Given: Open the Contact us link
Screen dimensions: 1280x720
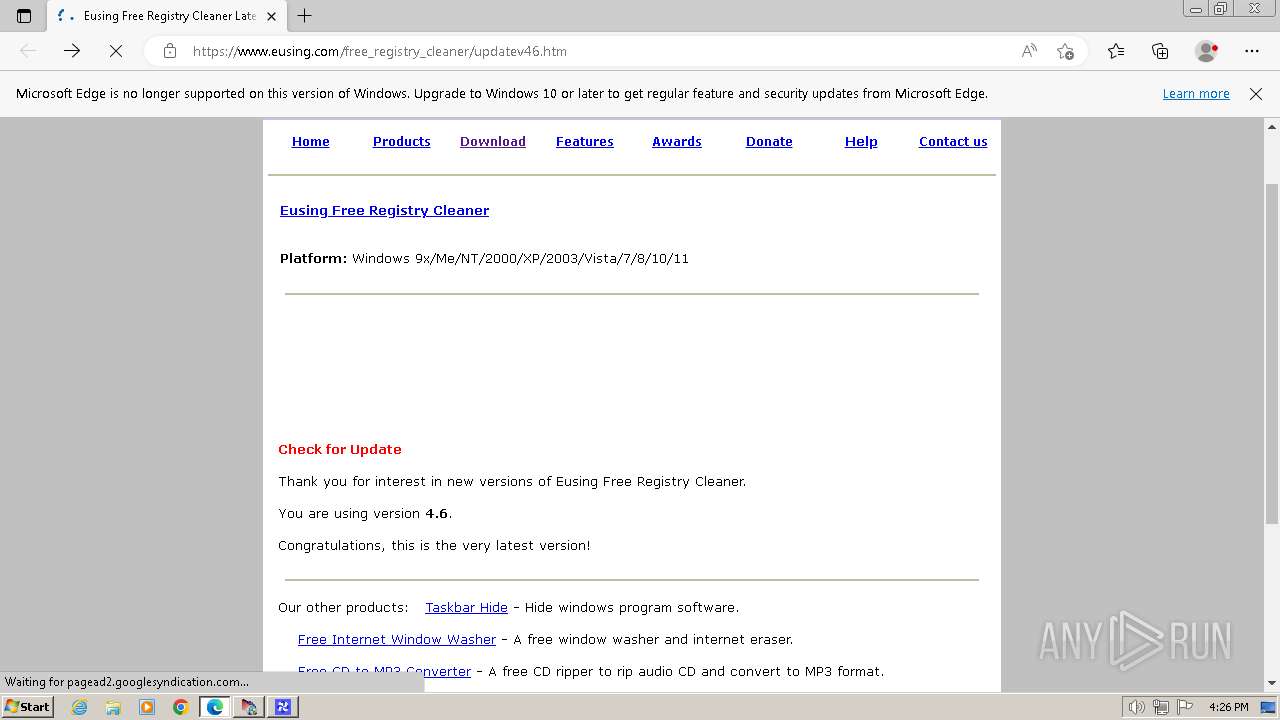Looking at the screenshot, I should (x=953, y=142).
